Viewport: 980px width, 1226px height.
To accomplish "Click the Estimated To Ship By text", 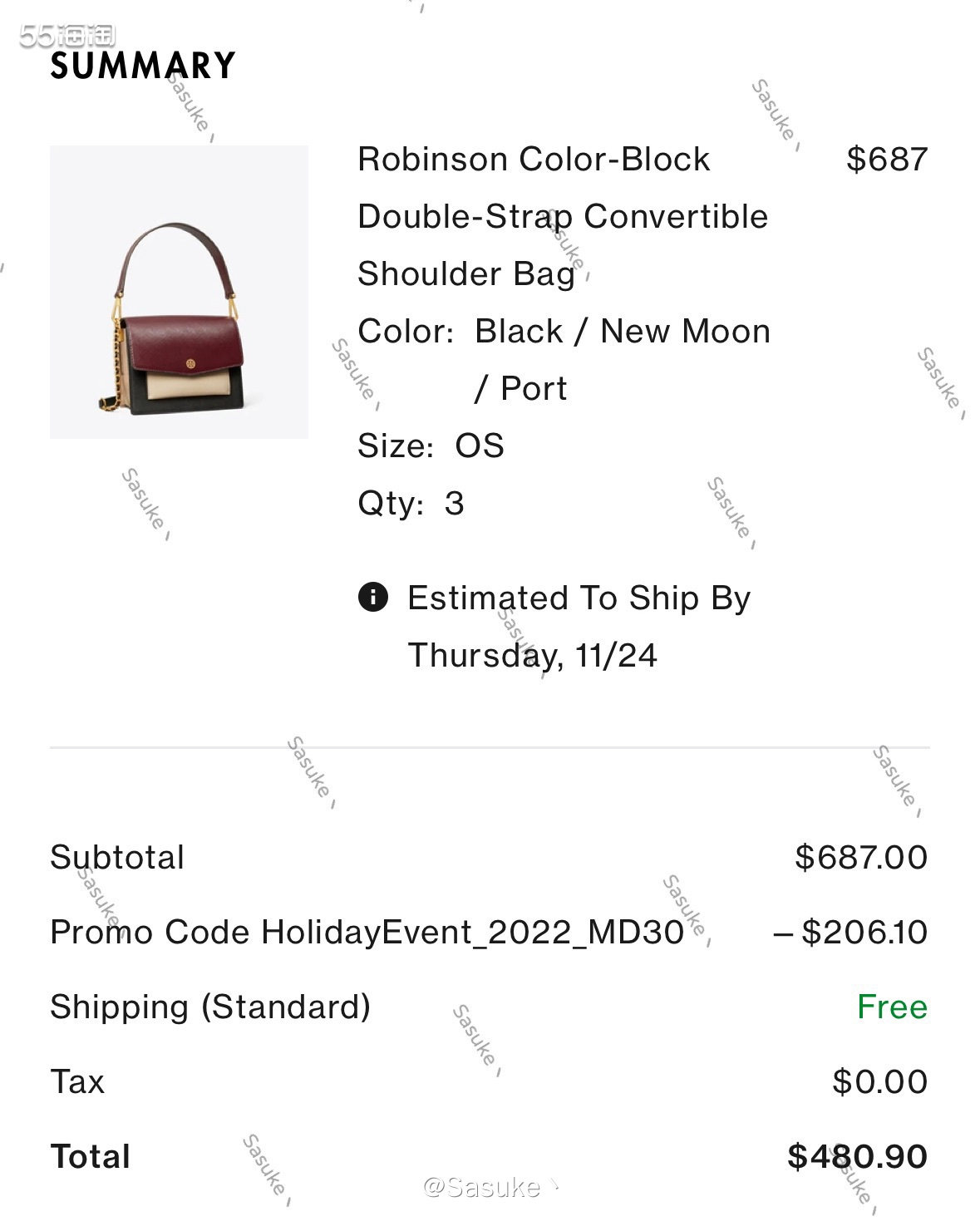I will (x=579, y=598).
